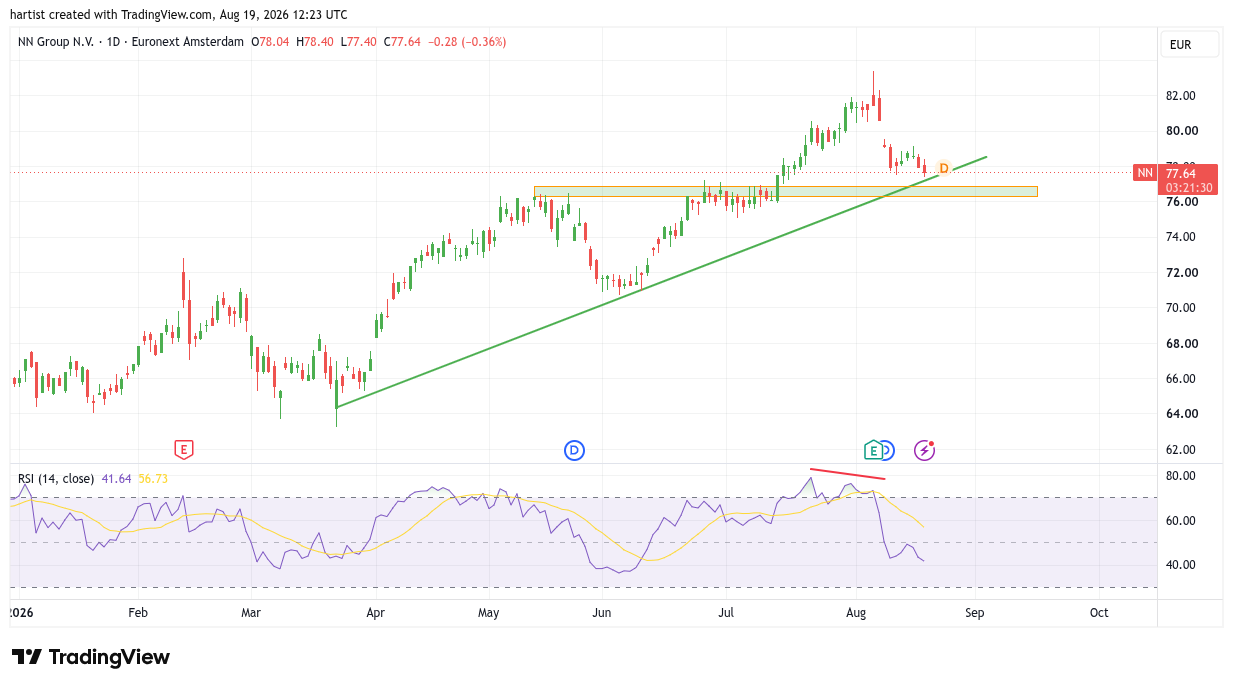This screenshot has height=687, width=1233.
Task: Click the 70.00 price axis label
Action: pyautogui.click(x=1182, y=308)
